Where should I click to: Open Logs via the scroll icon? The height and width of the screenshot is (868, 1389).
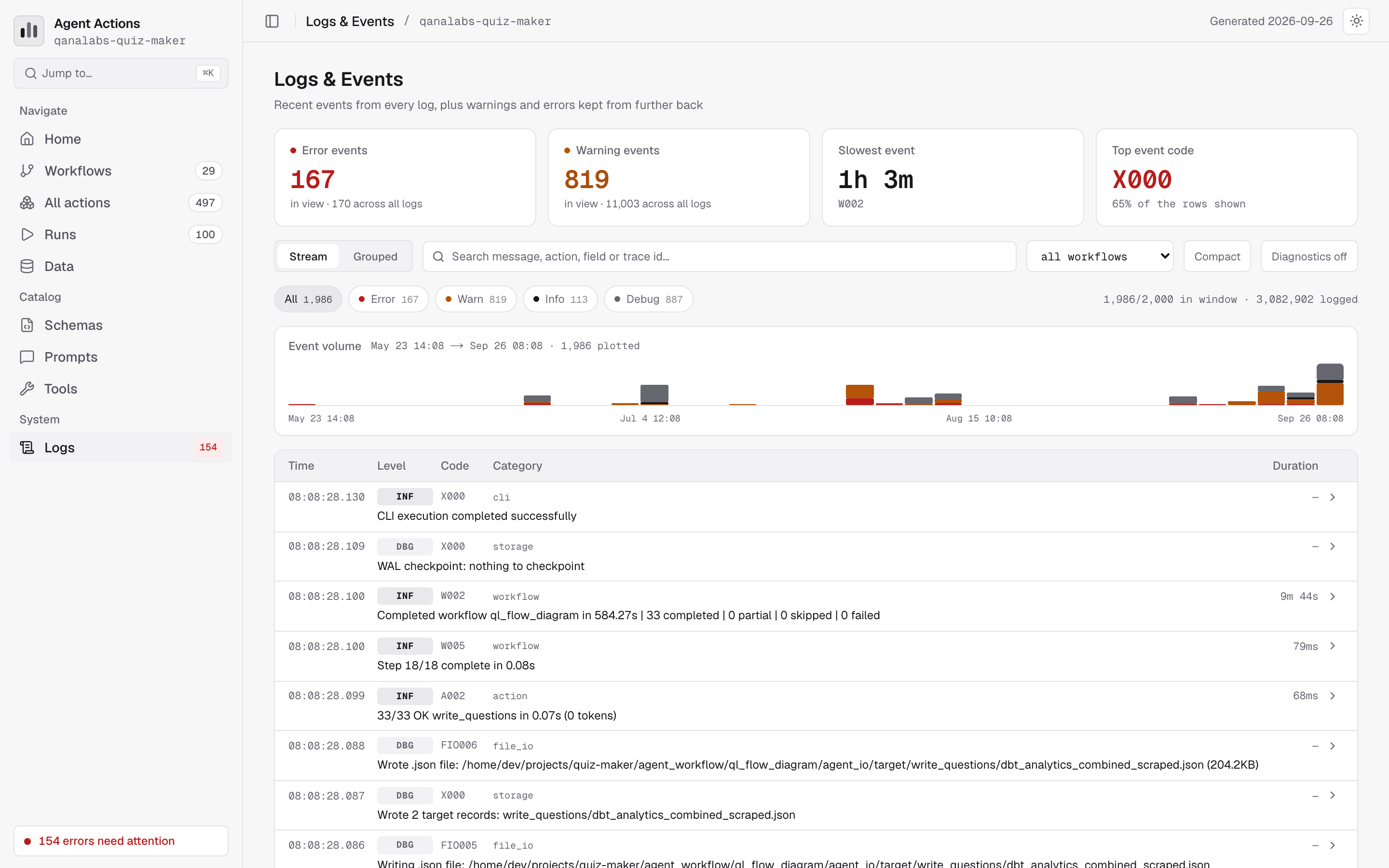click(27, 447)
